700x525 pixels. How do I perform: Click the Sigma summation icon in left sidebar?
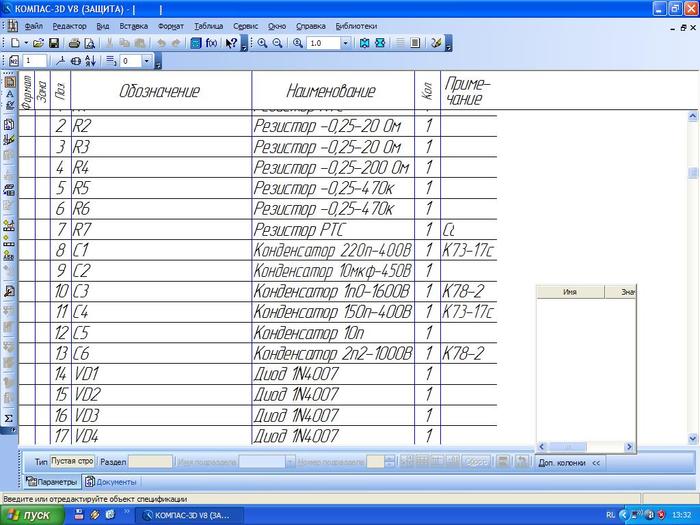[9, 418]
